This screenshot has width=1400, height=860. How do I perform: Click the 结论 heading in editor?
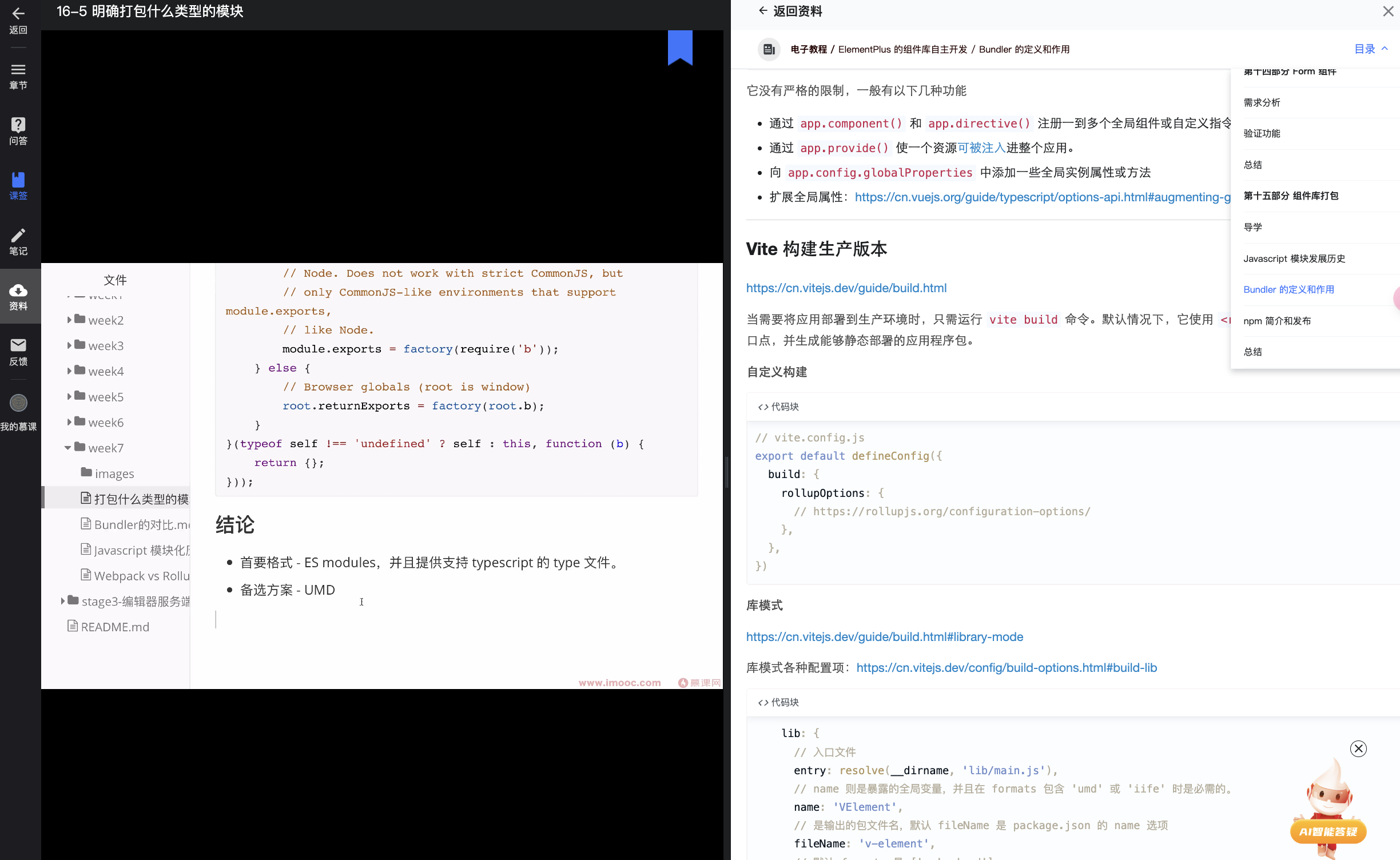(235, 524)
